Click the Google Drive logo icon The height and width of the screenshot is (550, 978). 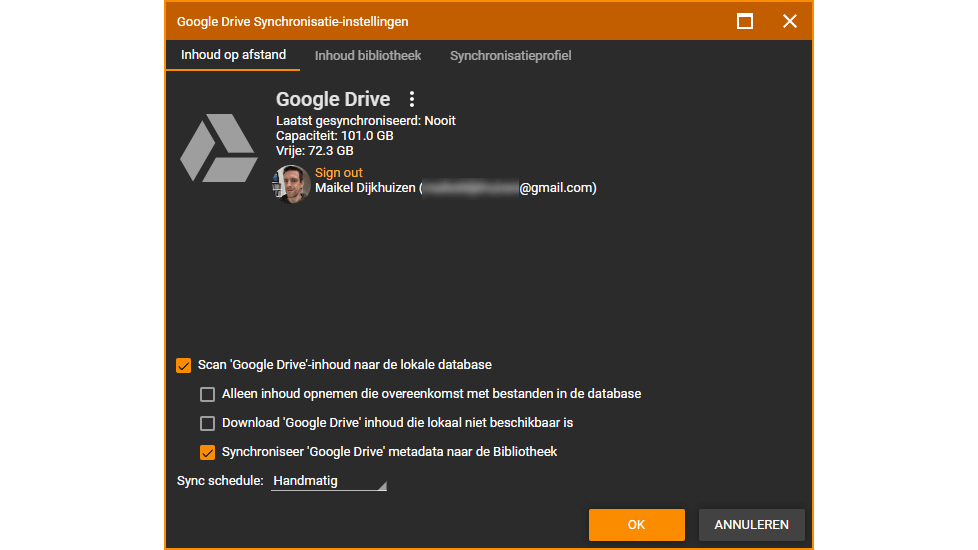coord(219,148)
